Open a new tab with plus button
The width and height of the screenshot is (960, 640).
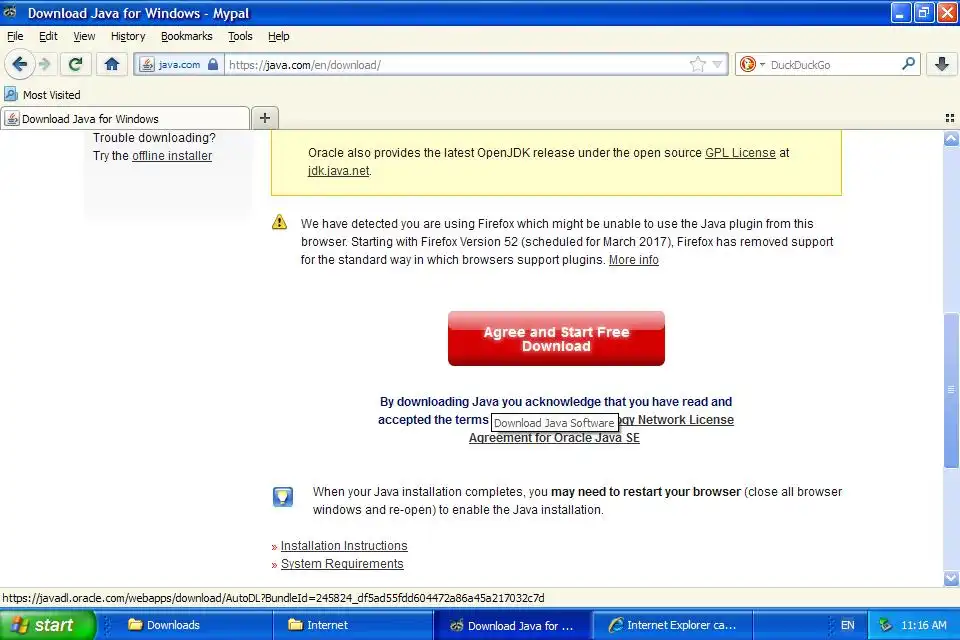264,118
